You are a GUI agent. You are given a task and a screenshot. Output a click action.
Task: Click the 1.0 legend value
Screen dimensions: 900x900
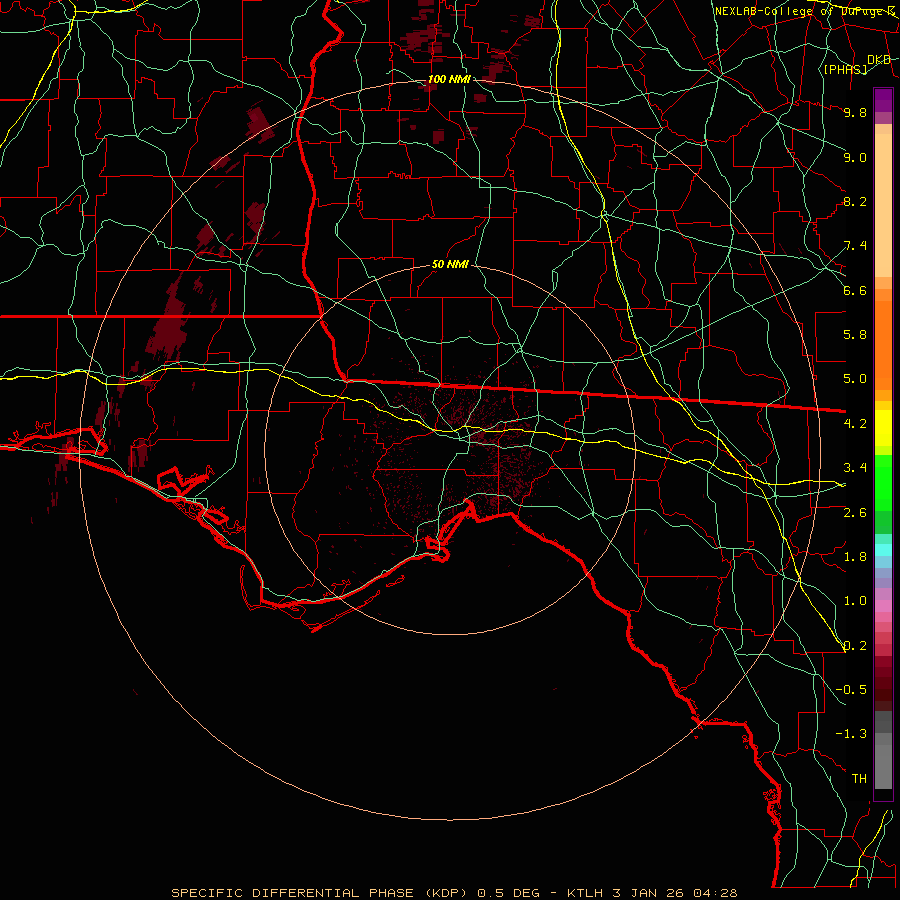pyautogui.click(x=855, y=601)
